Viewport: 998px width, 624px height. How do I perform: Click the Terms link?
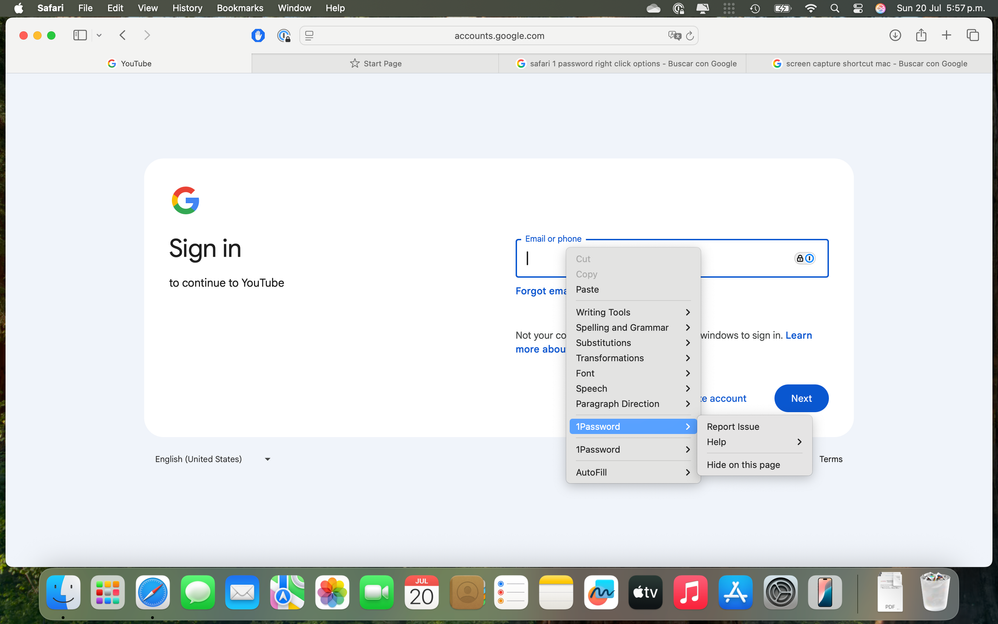tap(831, 459)
